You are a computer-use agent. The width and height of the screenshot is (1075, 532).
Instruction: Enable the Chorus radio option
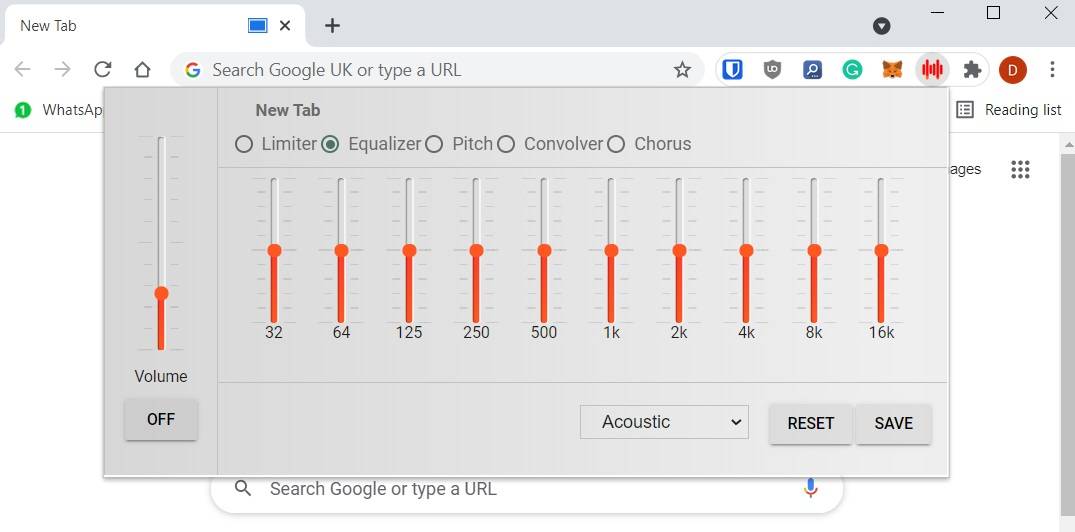coord(616,144)
